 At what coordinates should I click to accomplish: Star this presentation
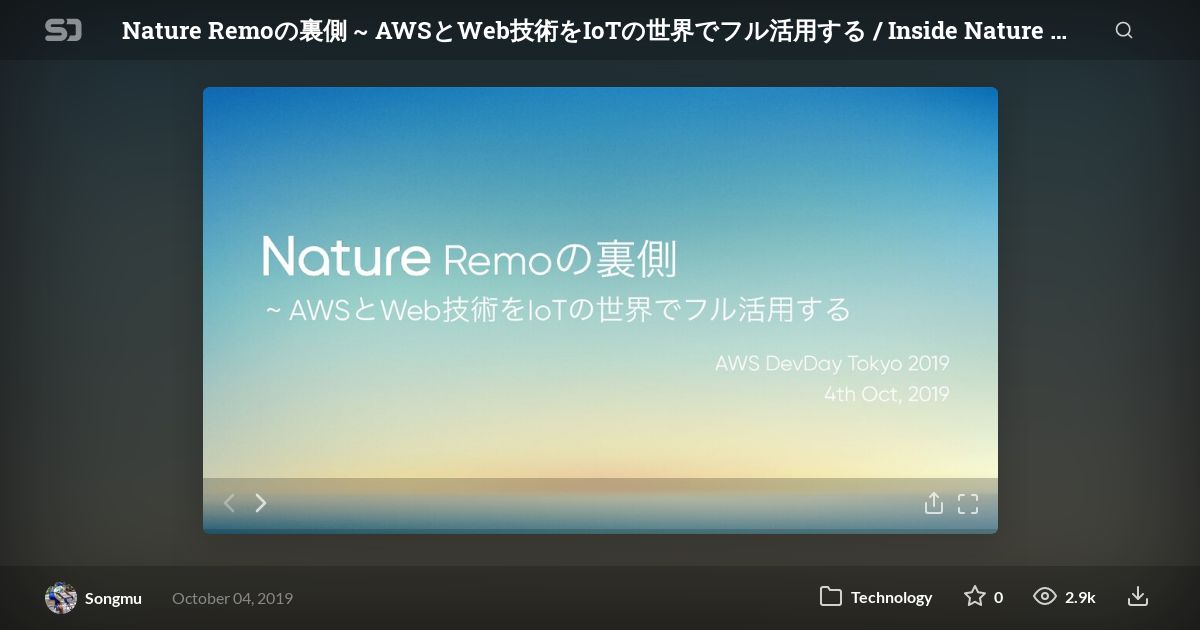[x=975, y=597]
